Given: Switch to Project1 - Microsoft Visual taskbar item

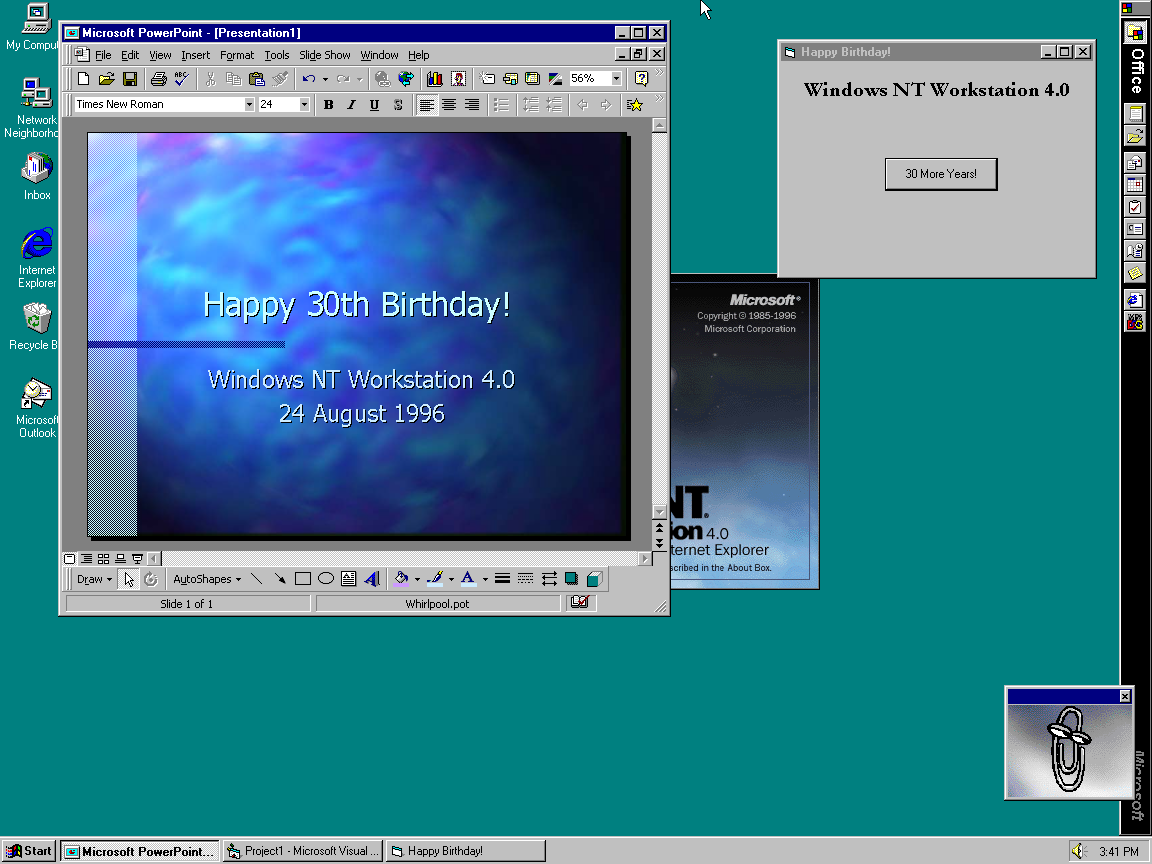Looking at the screenshot, I should pyautogui.click(x=303, y=851).
